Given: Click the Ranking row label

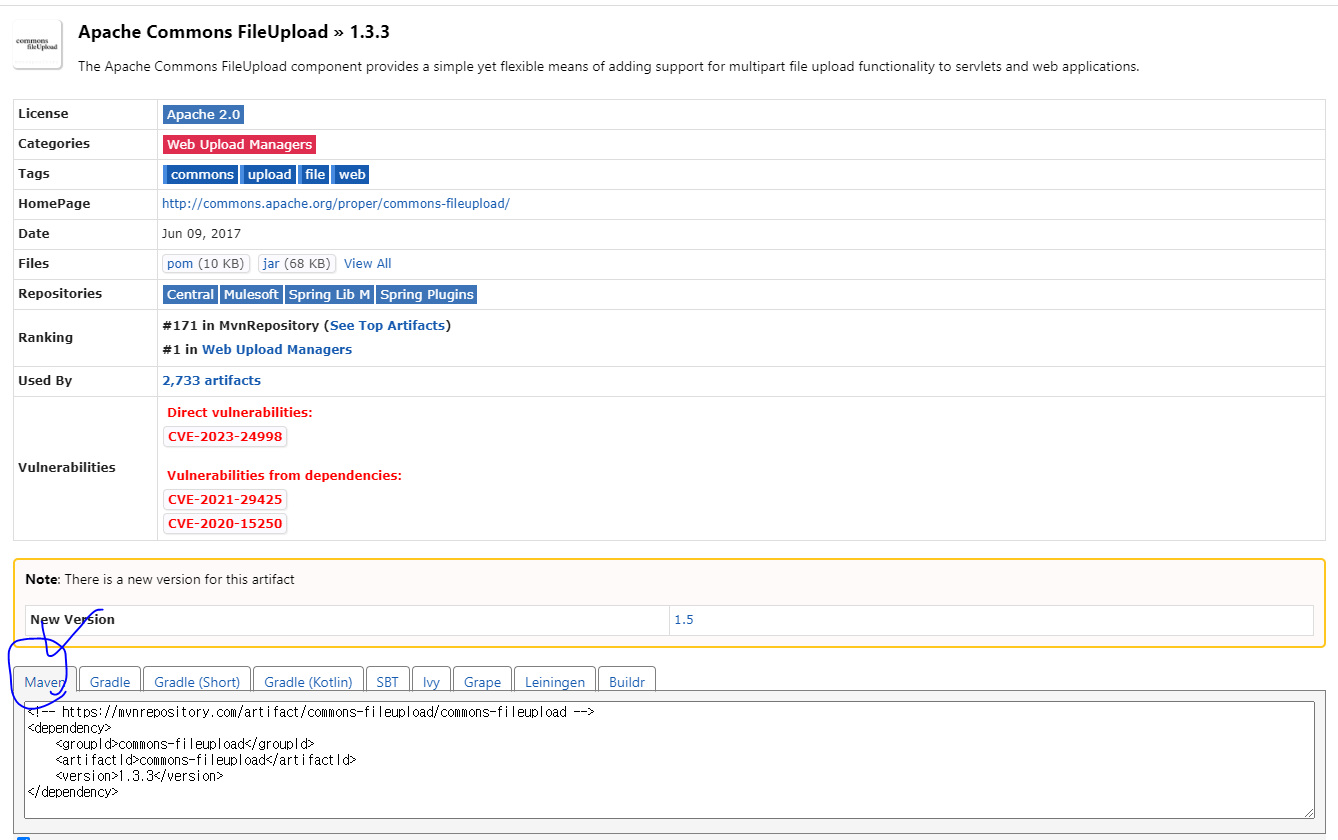Looking at the screenshot, I should [x=45, y=337].
